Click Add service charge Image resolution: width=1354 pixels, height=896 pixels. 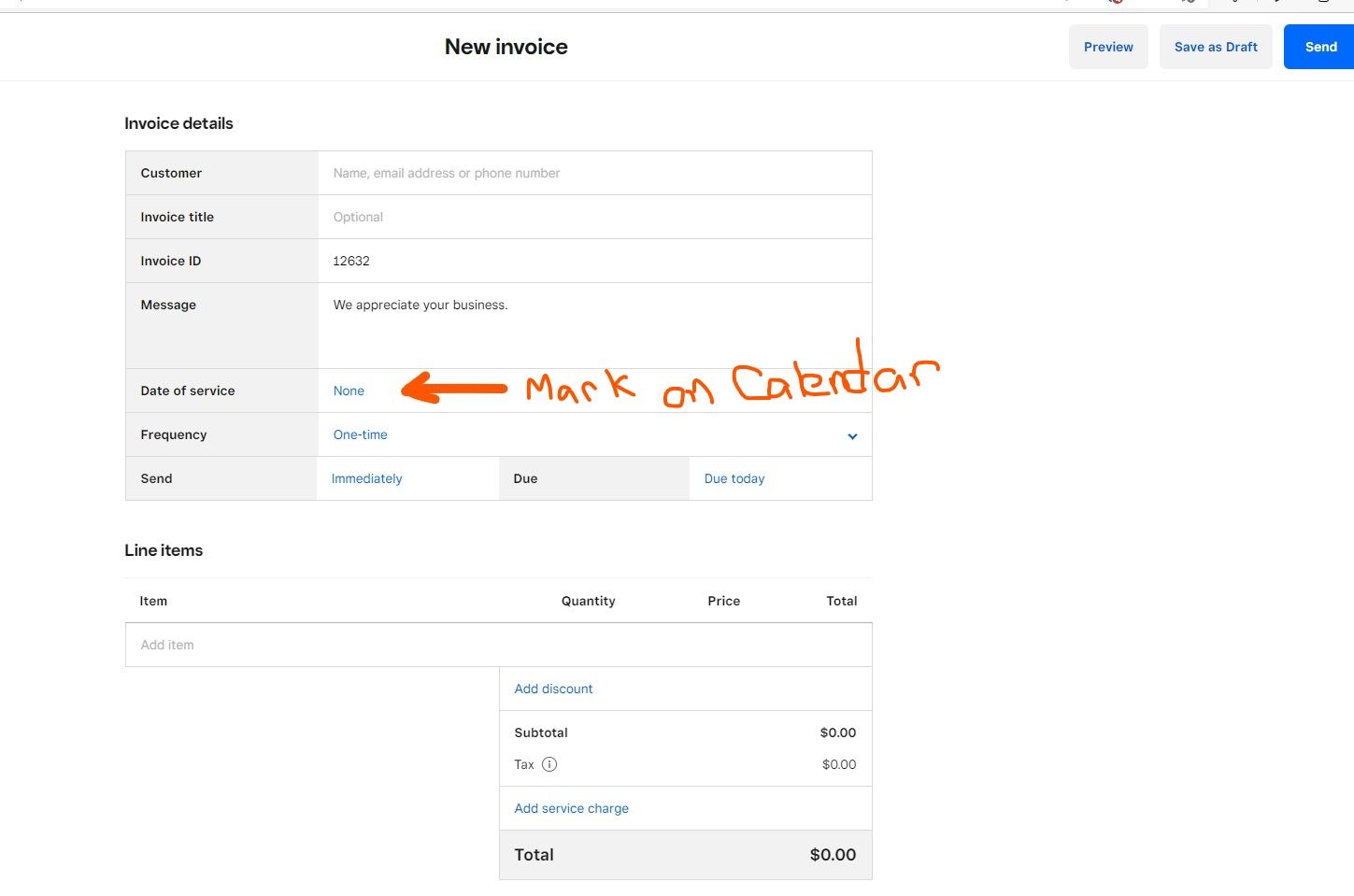(x=571, y=808)
